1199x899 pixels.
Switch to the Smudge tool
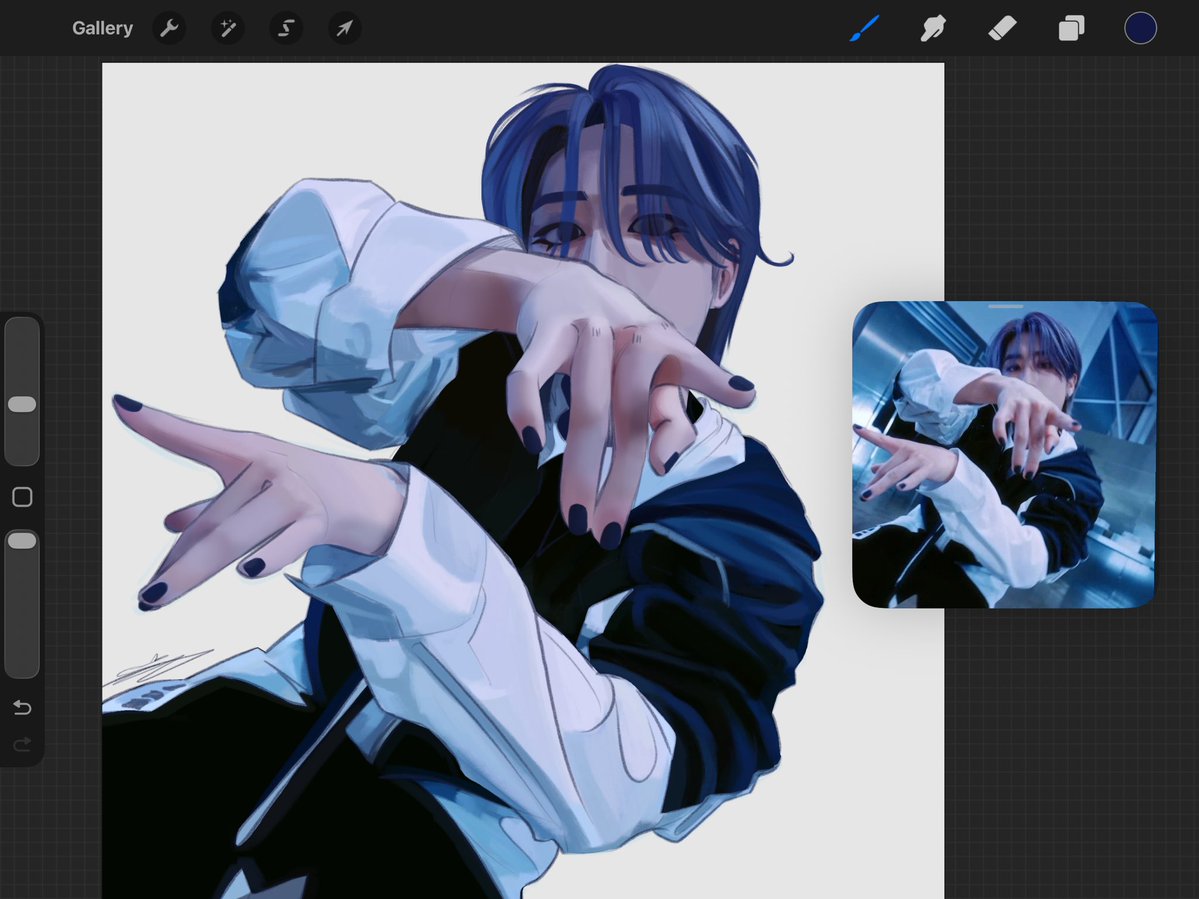[x=933, y=28]
